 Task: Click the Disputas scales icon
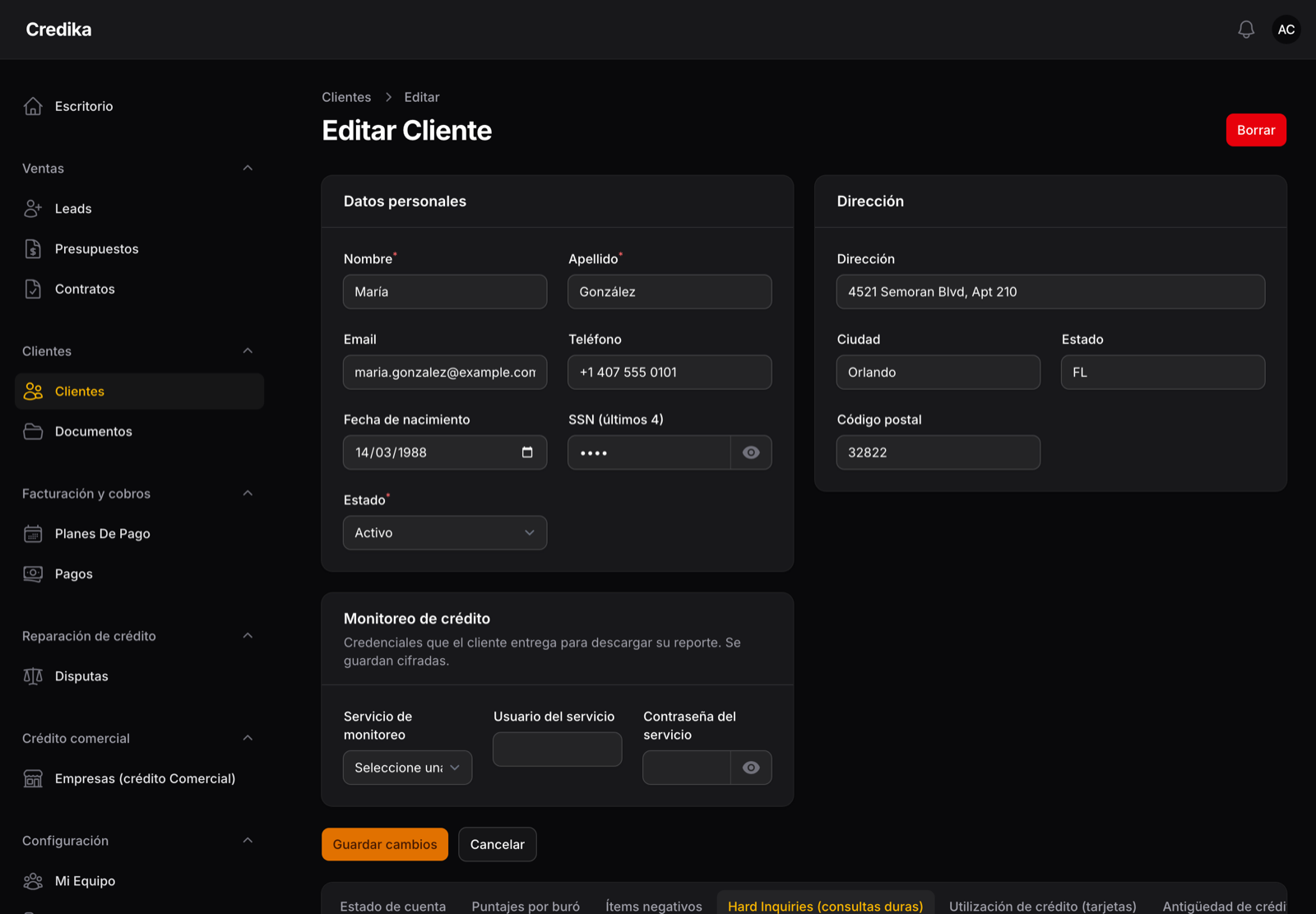tap(33, 676)
